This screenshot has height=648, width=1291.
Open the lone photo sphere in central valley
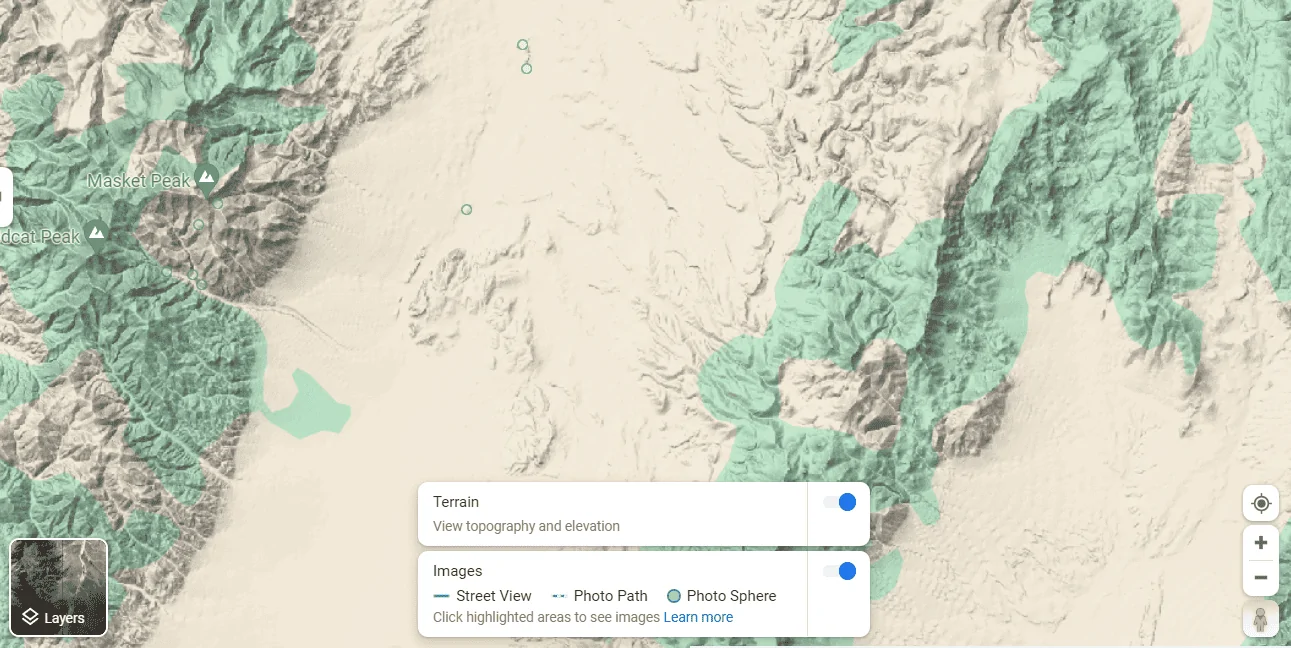[466, 209]
